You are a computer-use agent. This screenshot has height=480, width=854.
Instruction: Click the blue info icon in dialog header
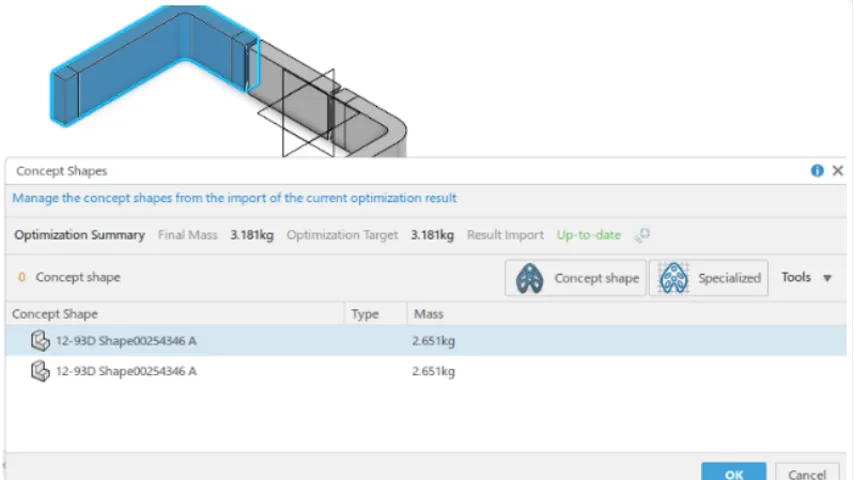pos(817,171)
